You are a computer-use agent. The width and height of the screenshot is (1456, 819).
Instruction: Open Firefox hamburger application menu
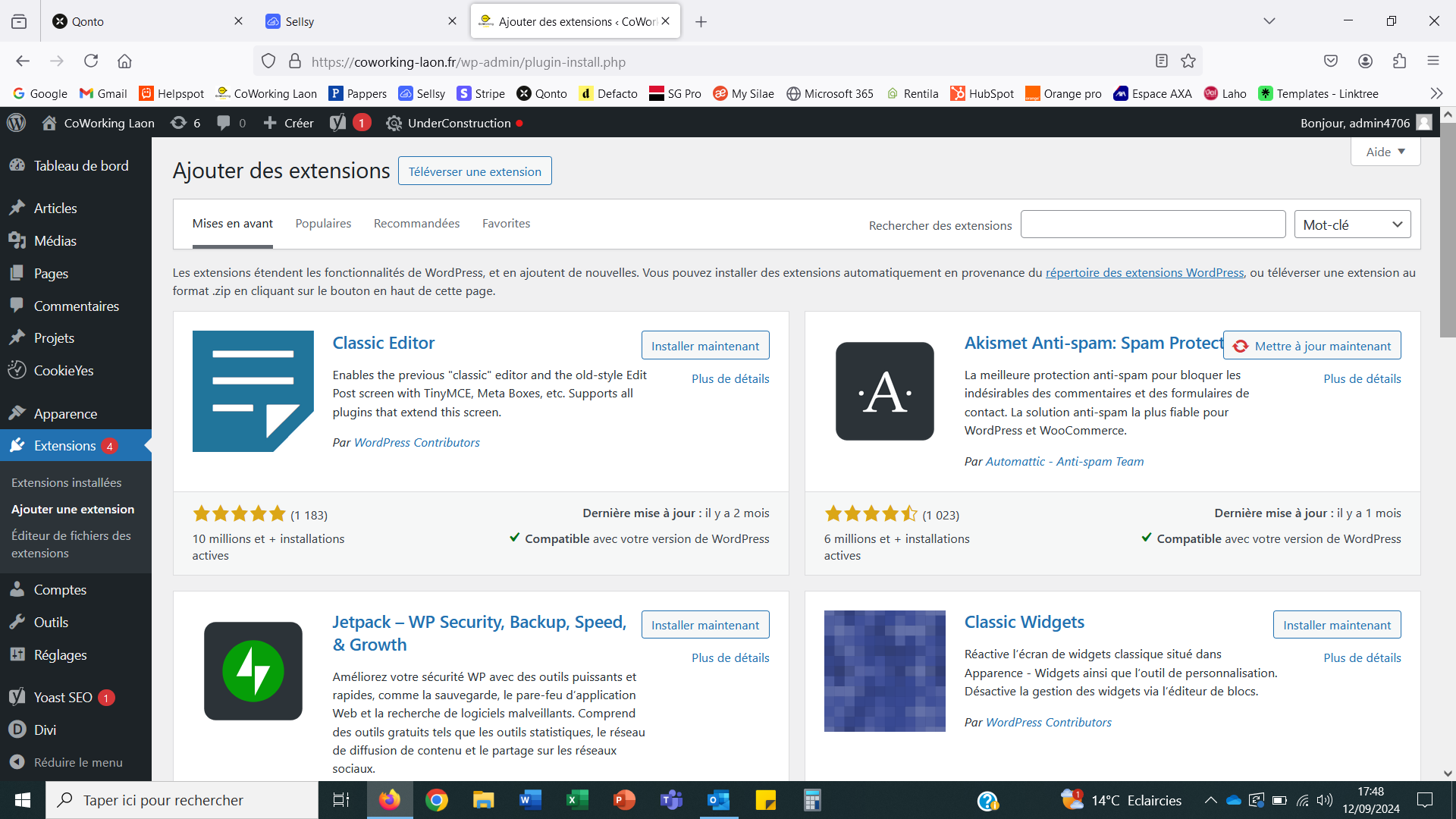[1432, 61]
